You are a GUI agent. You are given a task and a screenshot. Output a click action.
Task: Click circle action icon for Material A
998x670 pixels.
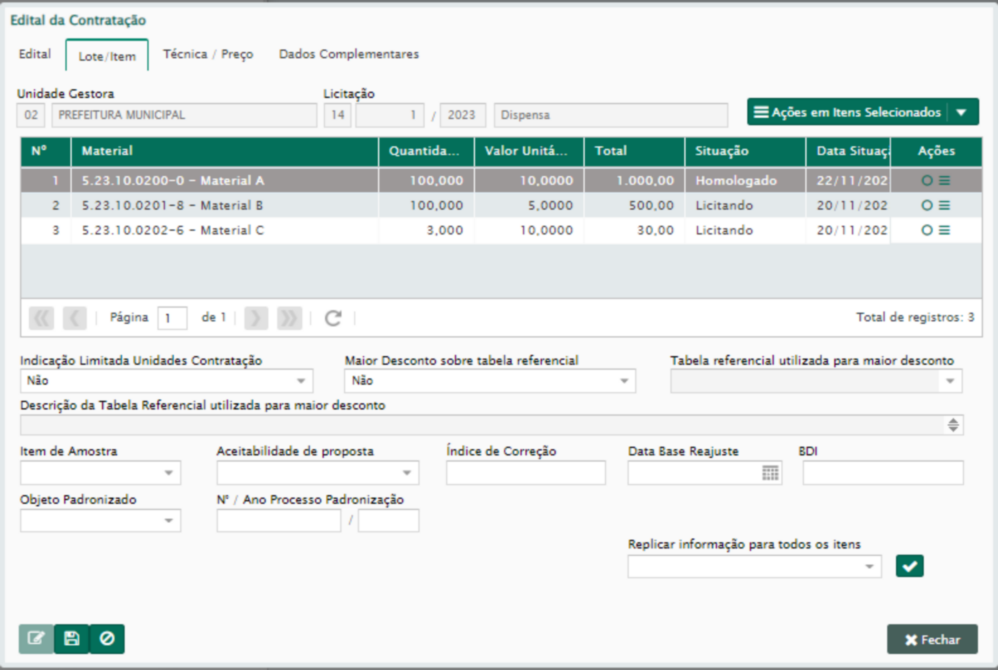point(927,181)
